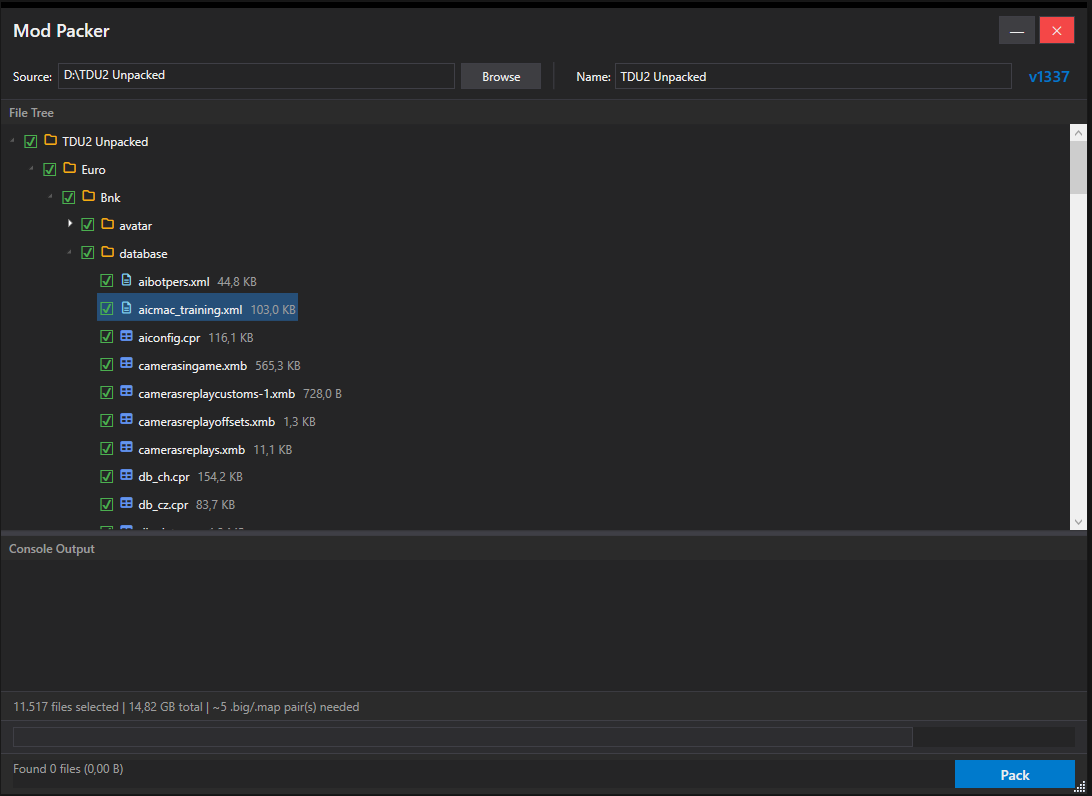The width and height of the screenshot is (1092, 796).
Task: Close the Mod Packer window
Action: [x=1056, y=31]
